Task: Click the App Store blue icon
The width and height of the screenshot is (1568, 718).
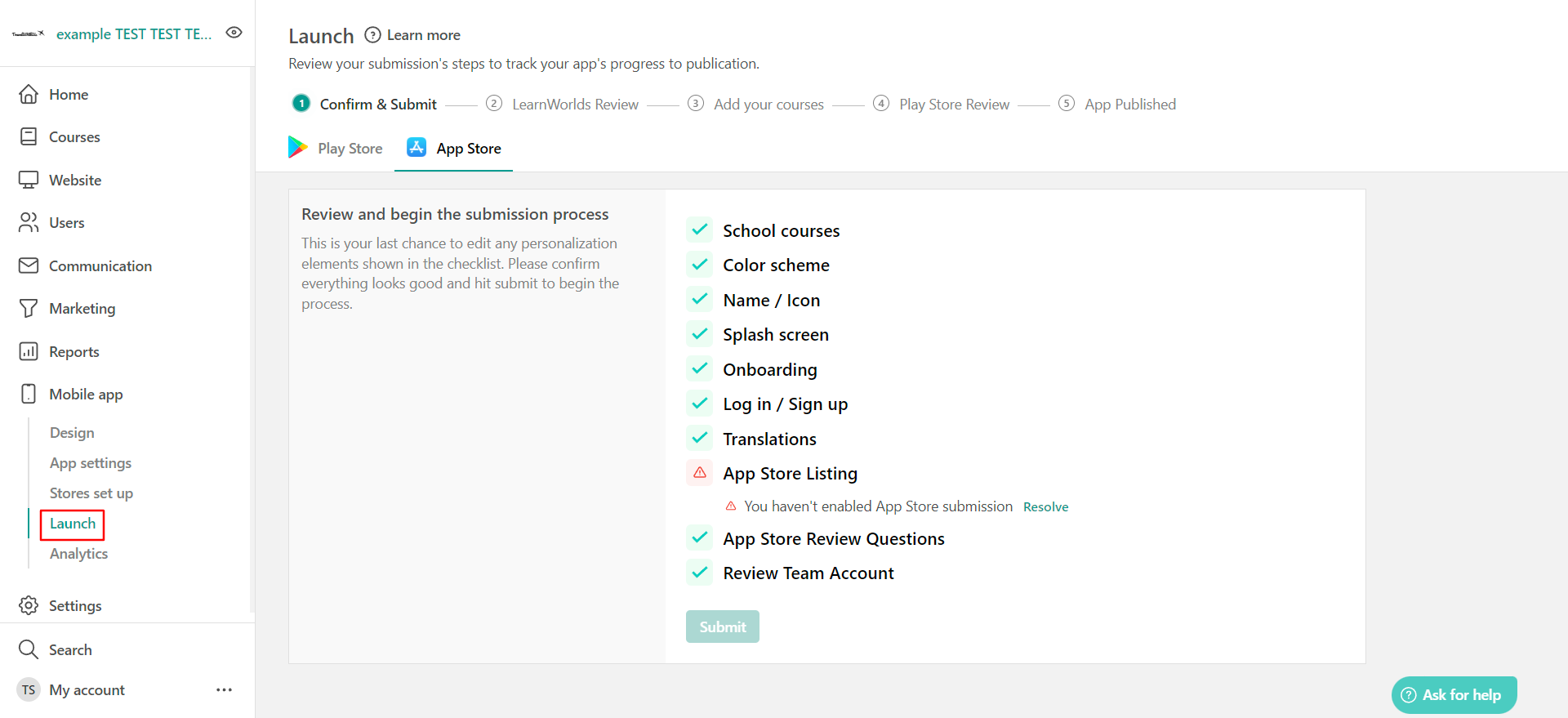Action: [x=416, y=147]
